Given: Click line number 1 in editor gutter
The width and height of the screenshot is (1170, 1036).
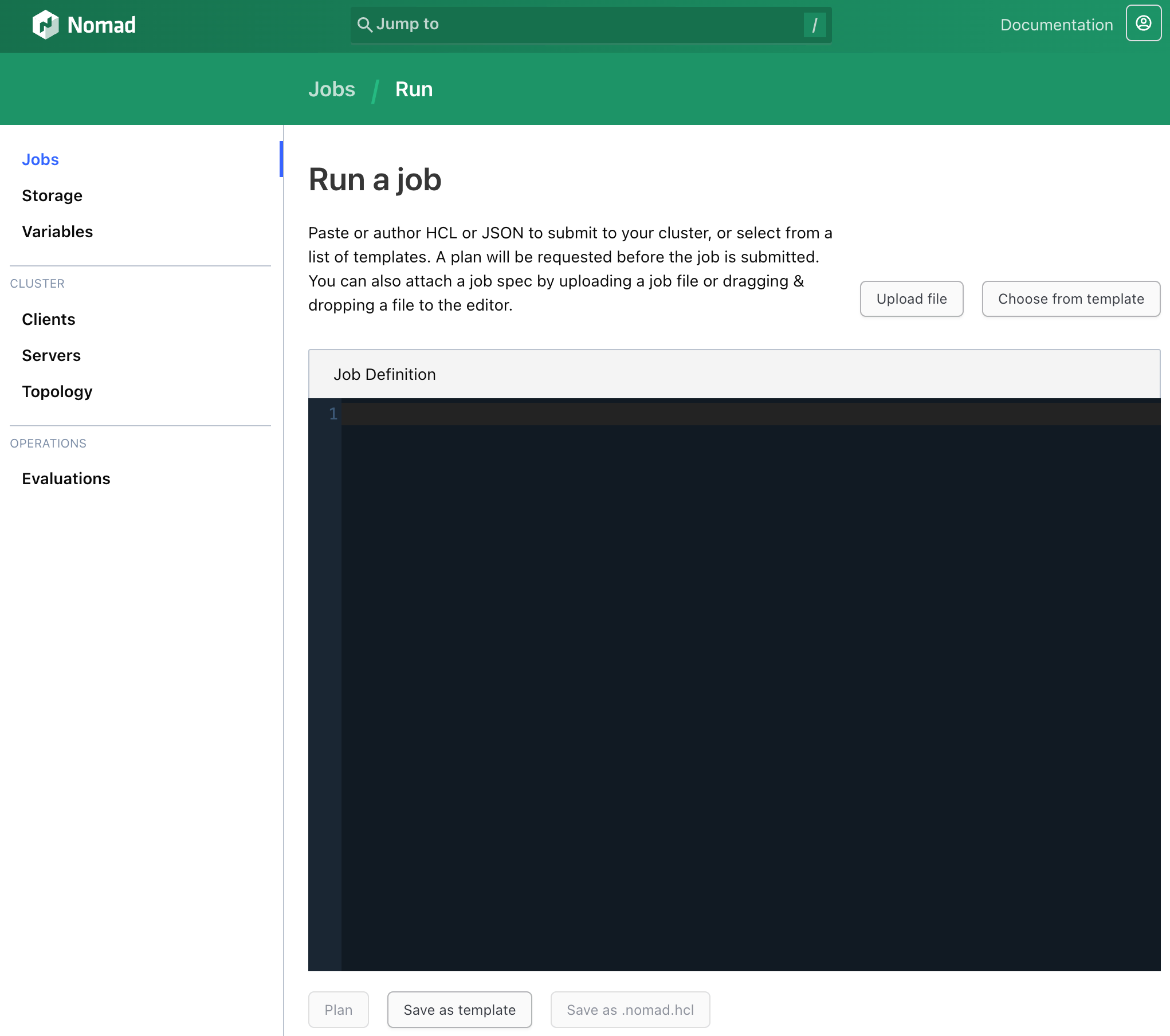Looking at the screenshot, I should [333, 414].
